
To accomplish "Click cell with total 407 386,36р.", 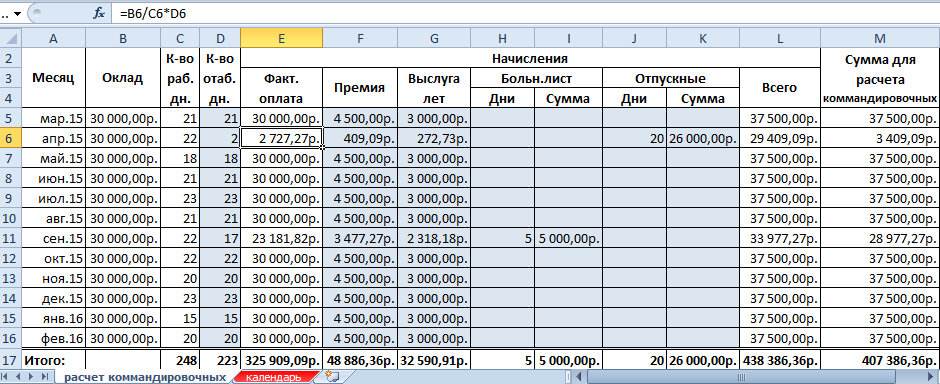I will point(879,361).
